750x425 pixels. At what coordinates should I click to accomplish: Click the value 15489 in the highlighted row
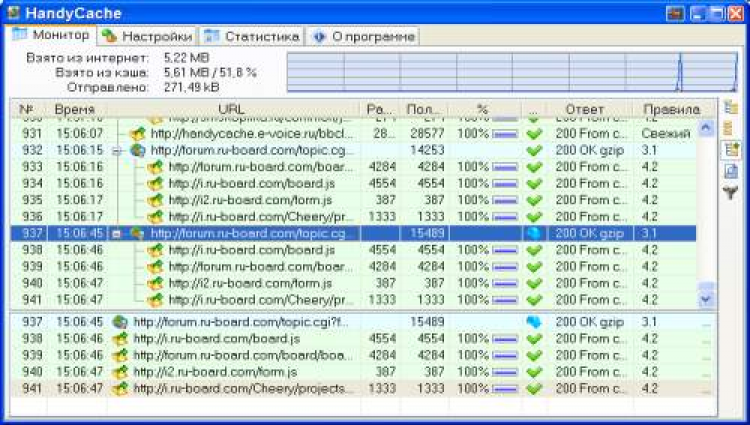(x=427, y=233)
